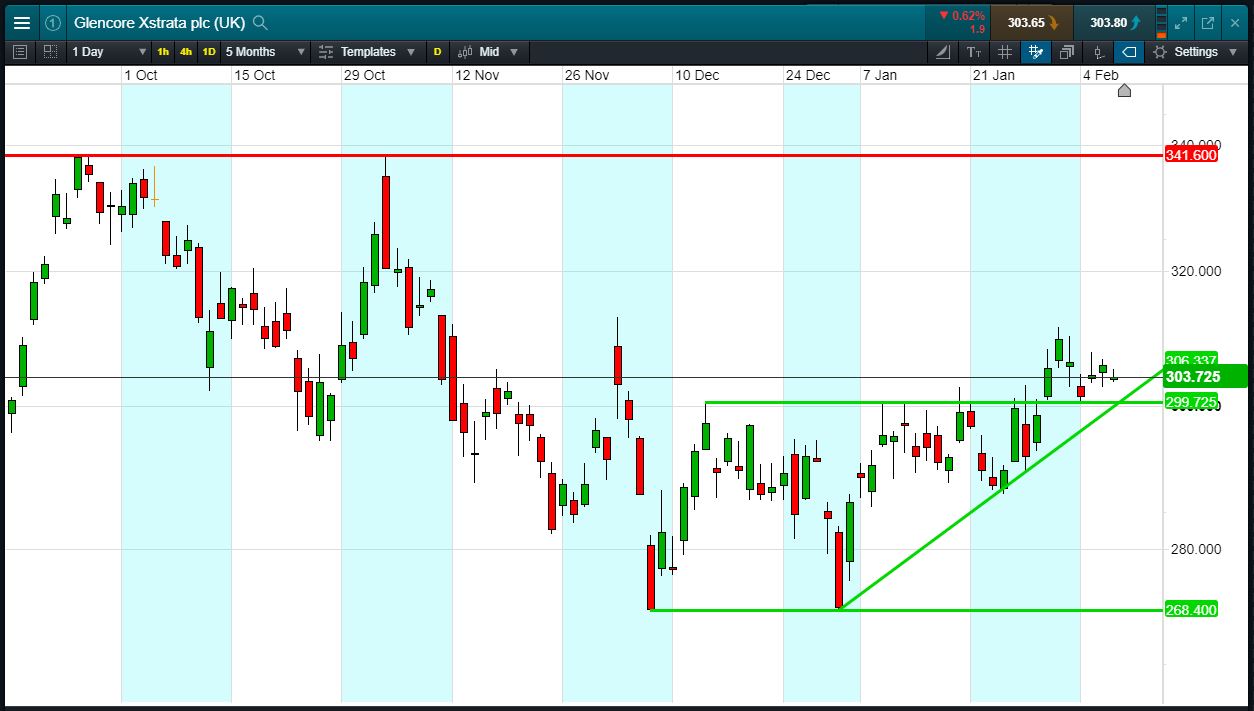The height and width of the screenshot is (711, 1254).
Task: Search for an instrument with the magnifier icon
Action: (x=260, y=22)
